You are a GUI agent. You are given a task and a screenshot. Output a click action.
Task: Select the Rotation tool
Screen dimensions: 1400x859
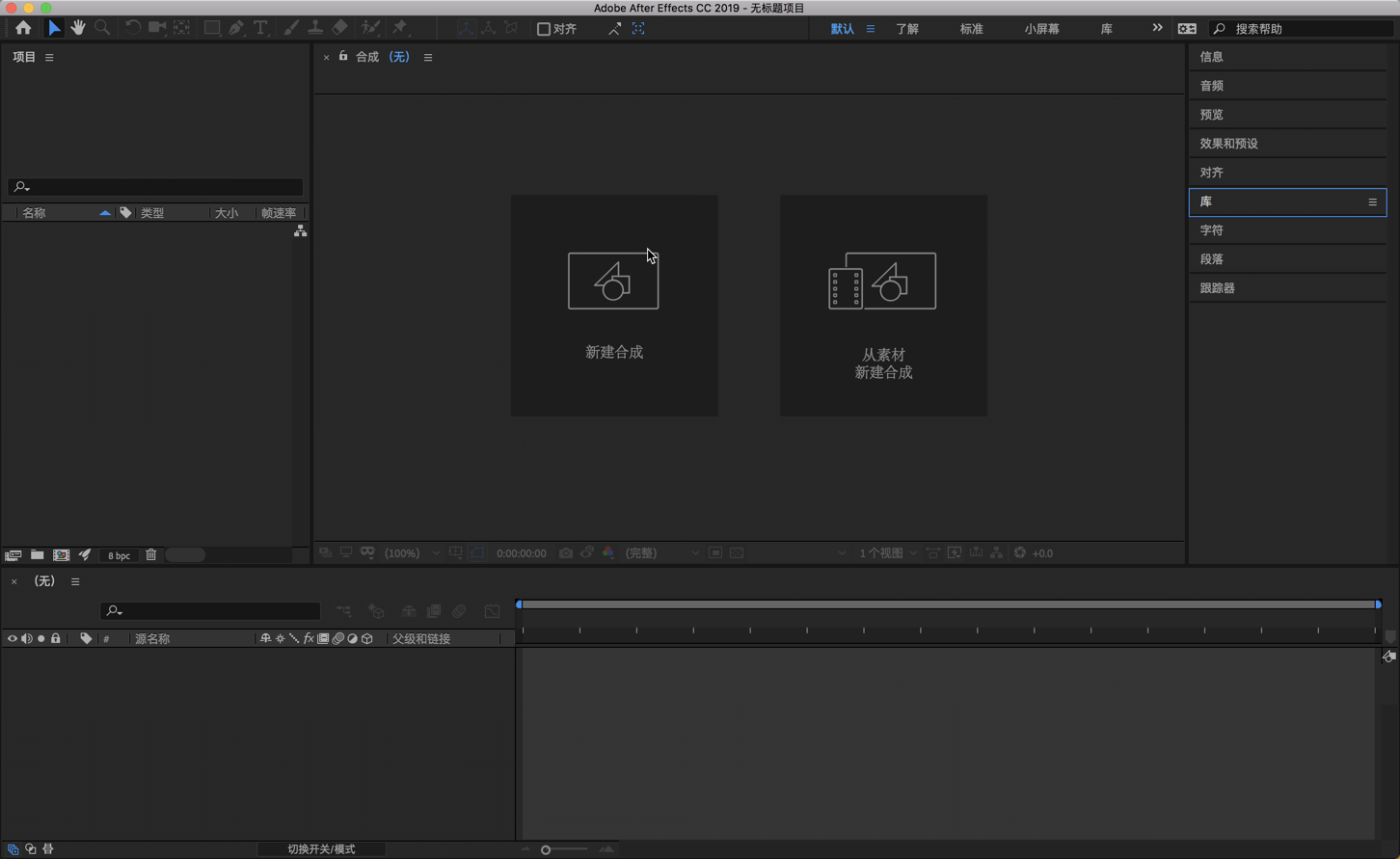tap(132, 28)
